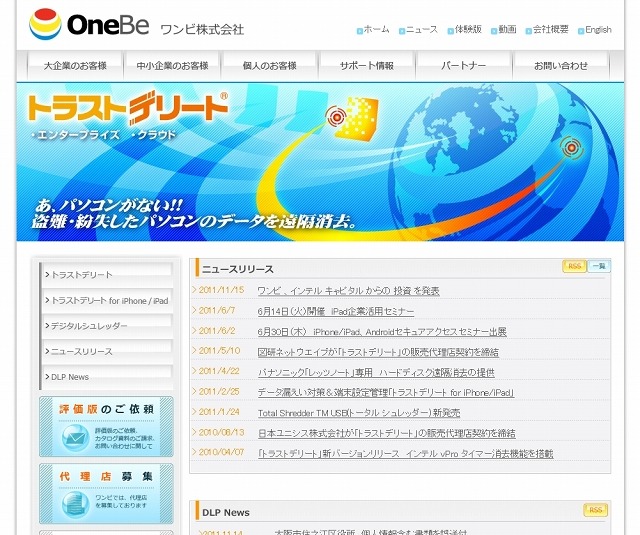Open the vPro タイマー消去機能 article

tap(405, 453)
